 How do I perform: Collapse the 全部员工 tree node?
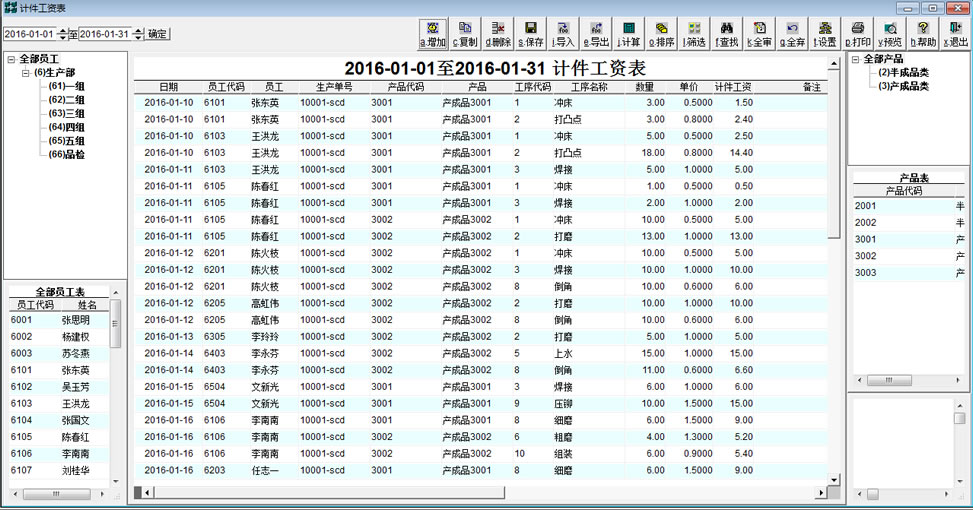click(11, 59)
